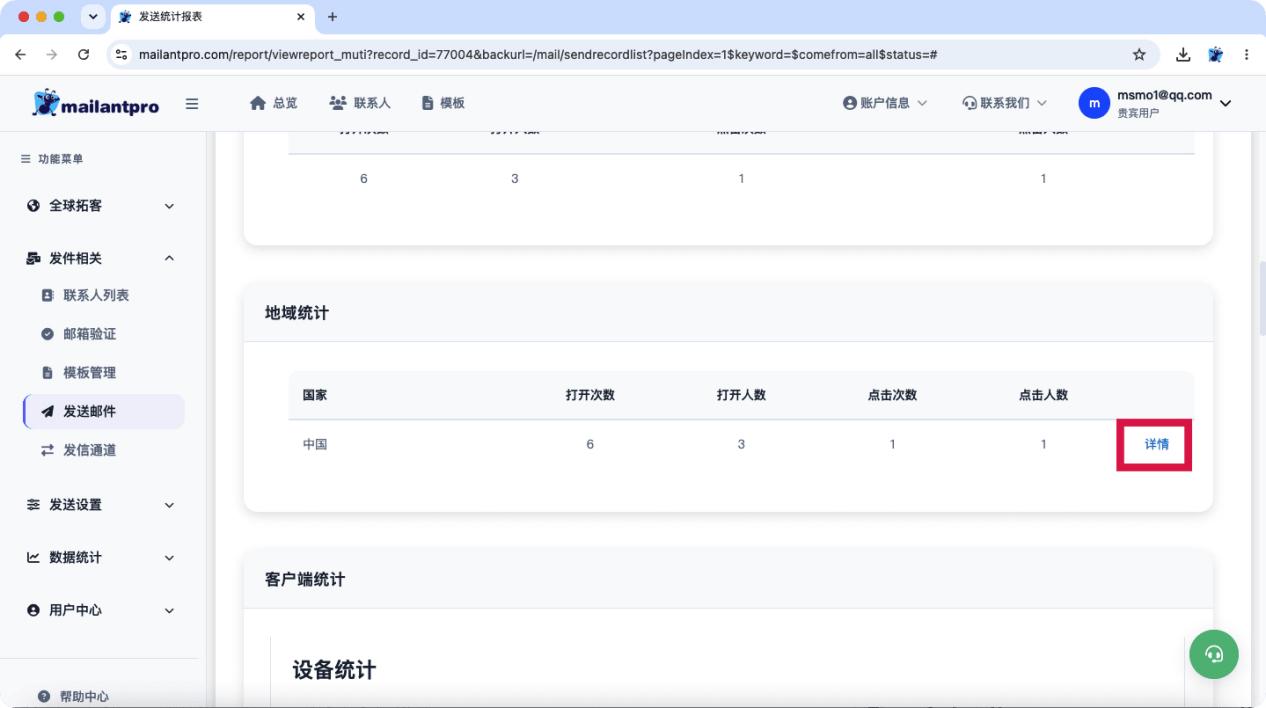Select the 发送统计报表 browser tab
Viewport: 1266px width, 708px height.
pos(213,17)
